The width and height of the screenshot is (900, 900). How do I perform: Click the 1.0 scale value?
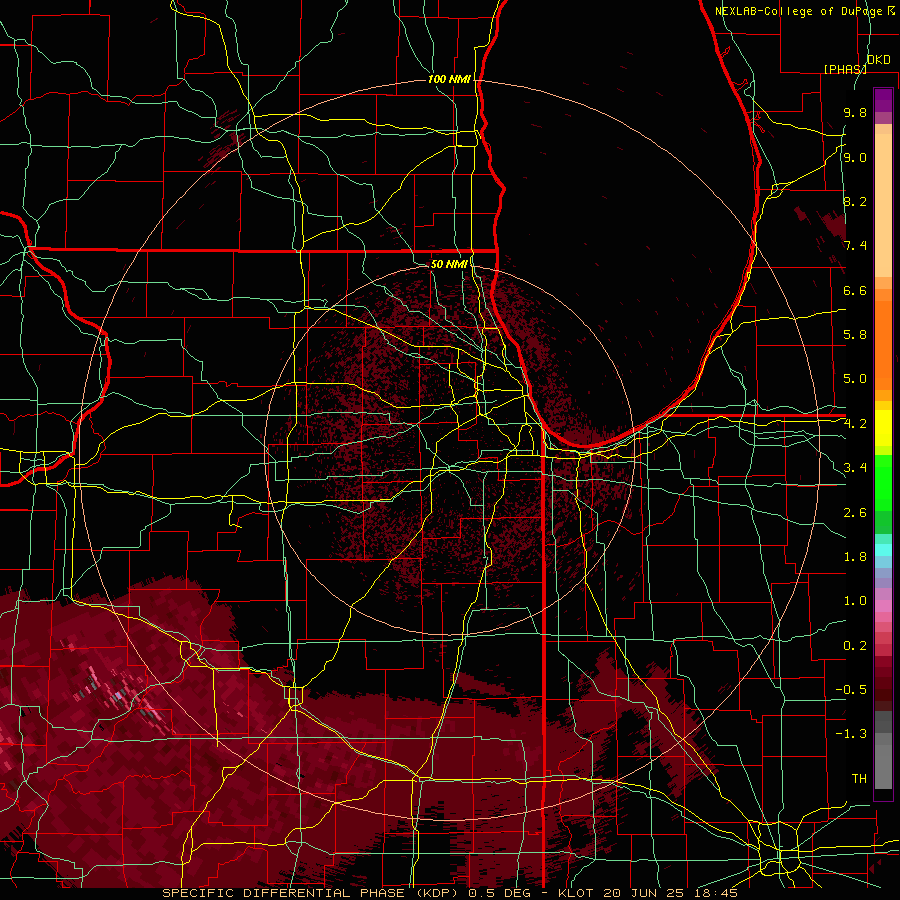(855, 601)
